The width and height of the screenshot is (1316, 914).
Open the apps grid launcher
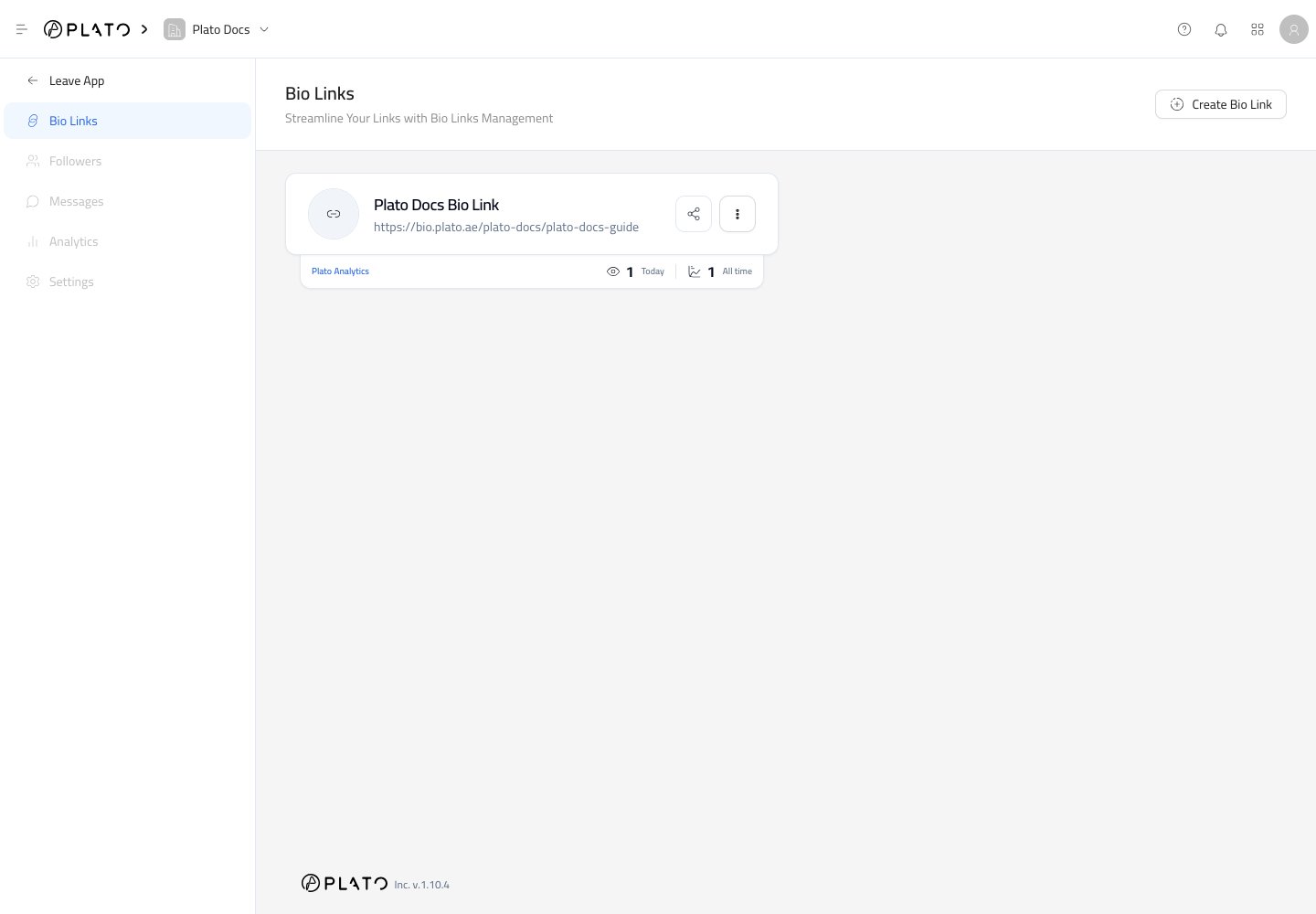point(1258,29)
